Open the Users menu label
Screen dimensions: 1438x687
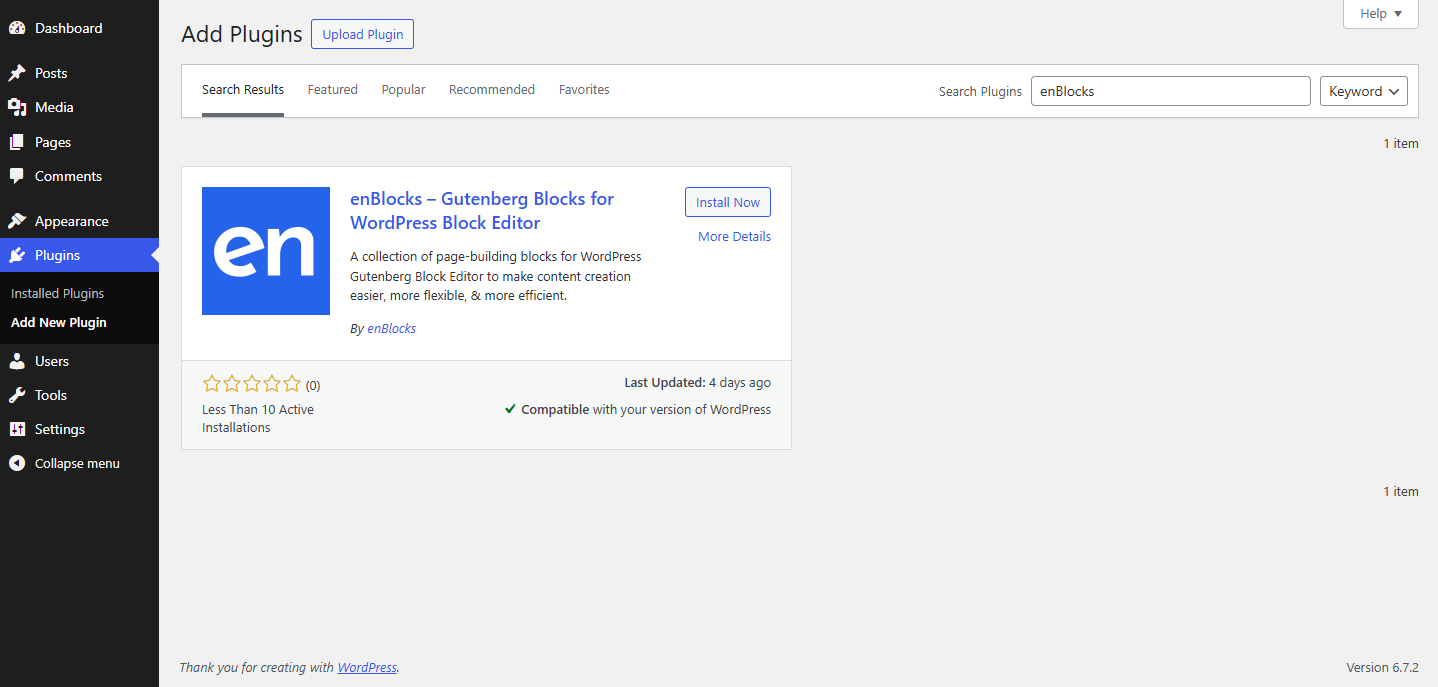[x=52, y=361]
